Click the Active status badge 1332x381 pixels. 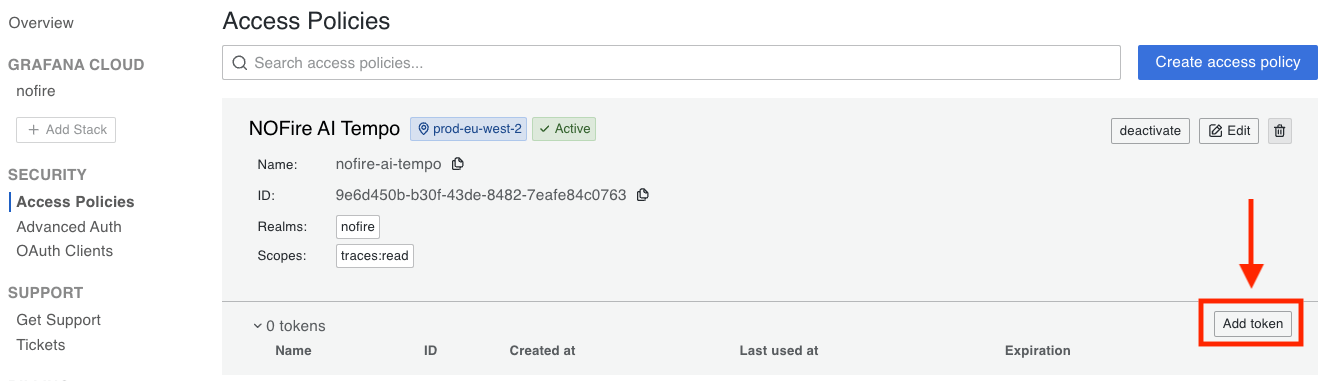coord(564,129)
